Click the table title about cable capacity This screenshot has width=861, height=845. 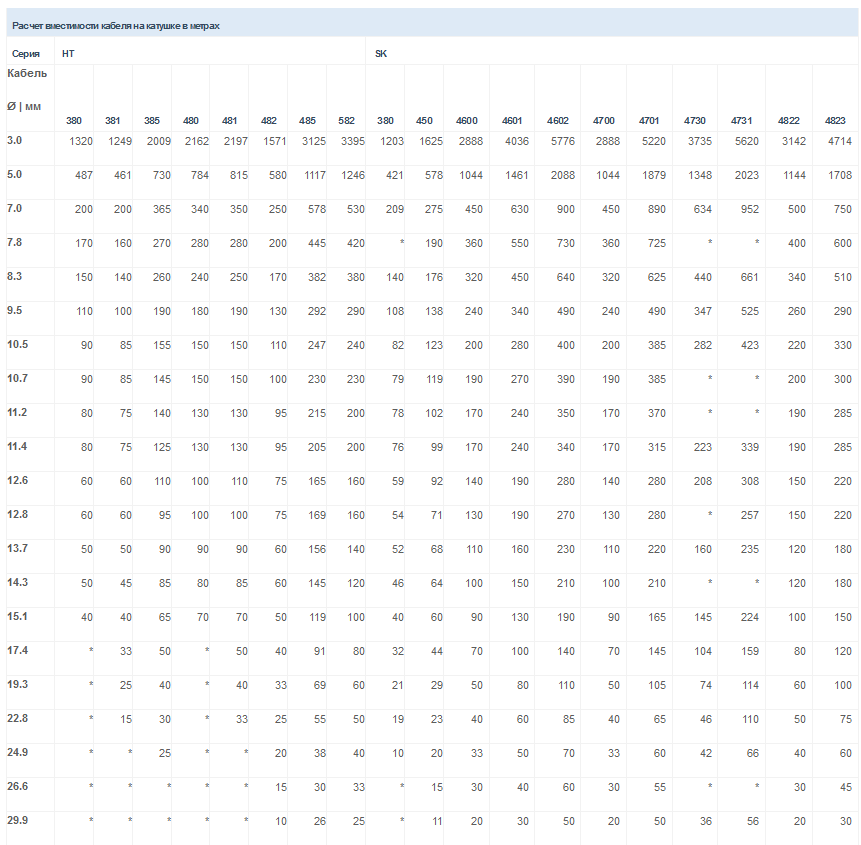point(115,26)
